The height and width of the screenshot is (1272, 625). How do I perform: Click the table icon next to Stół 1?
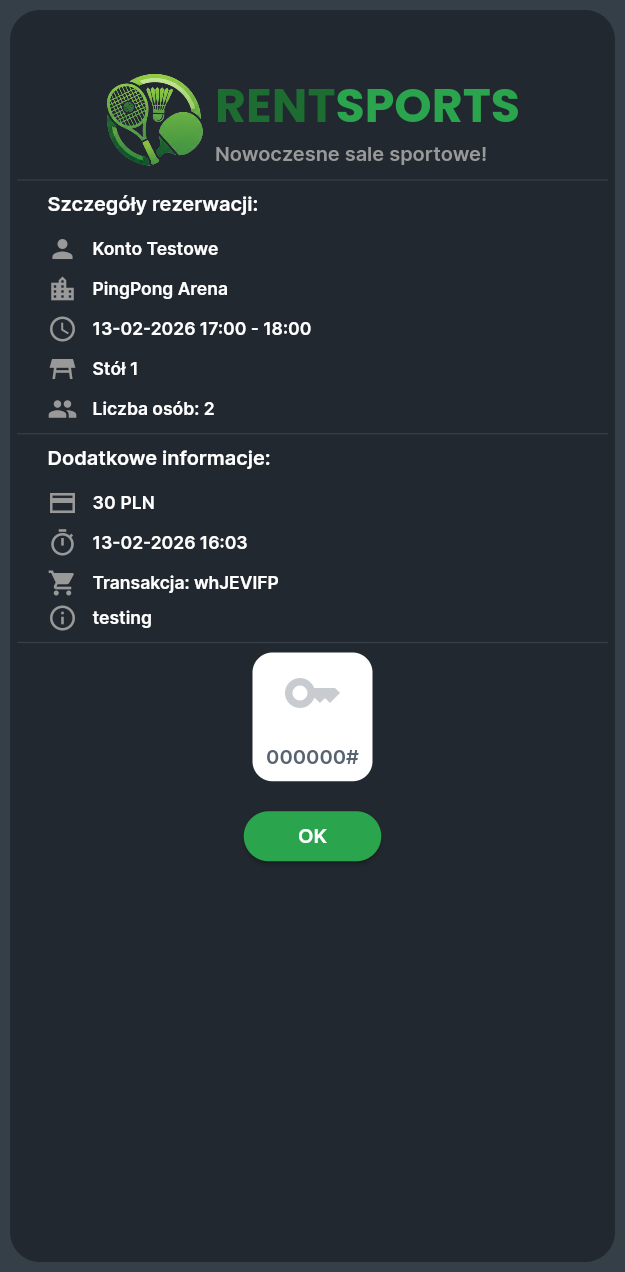[x=63, y=369]
